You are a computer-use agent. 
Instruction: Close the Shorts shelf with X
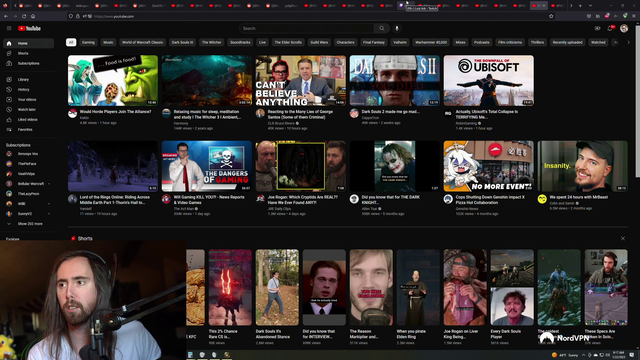(x=623, y=238)
